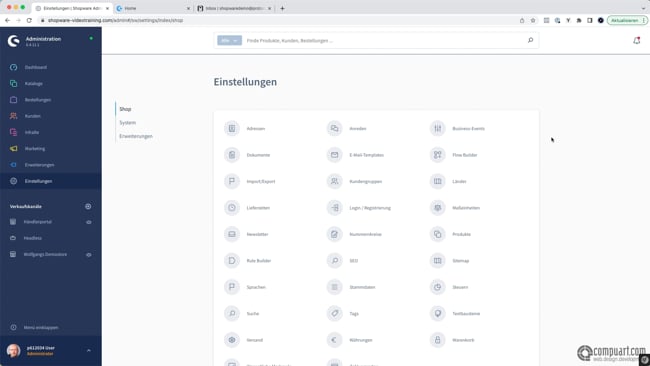Screen dimensions: 650x366
Task: Open the Länder map icon
Action: click(x=437, y=181)
